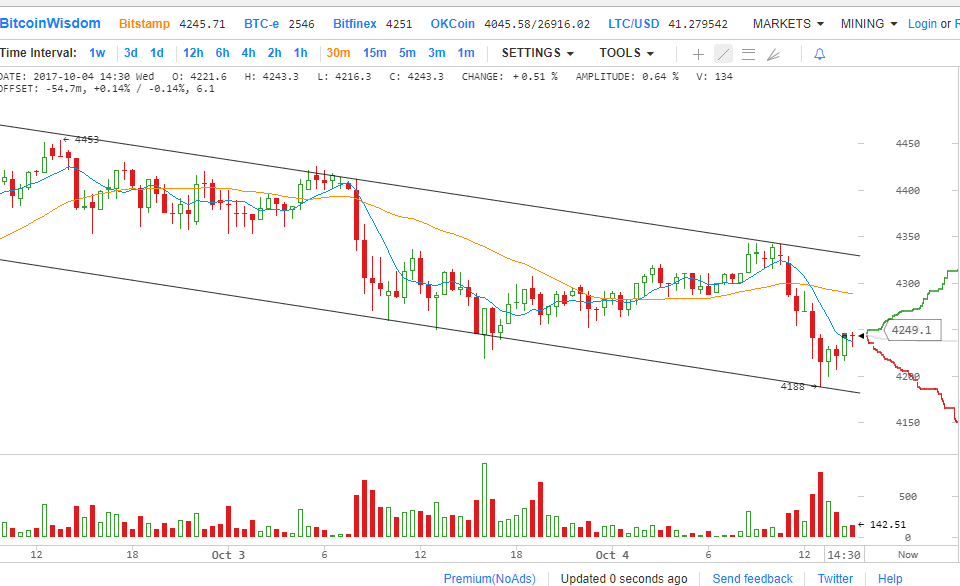Open the Premium(NoAds) link
Screen dimensions: 960x586
pos(489,578)
